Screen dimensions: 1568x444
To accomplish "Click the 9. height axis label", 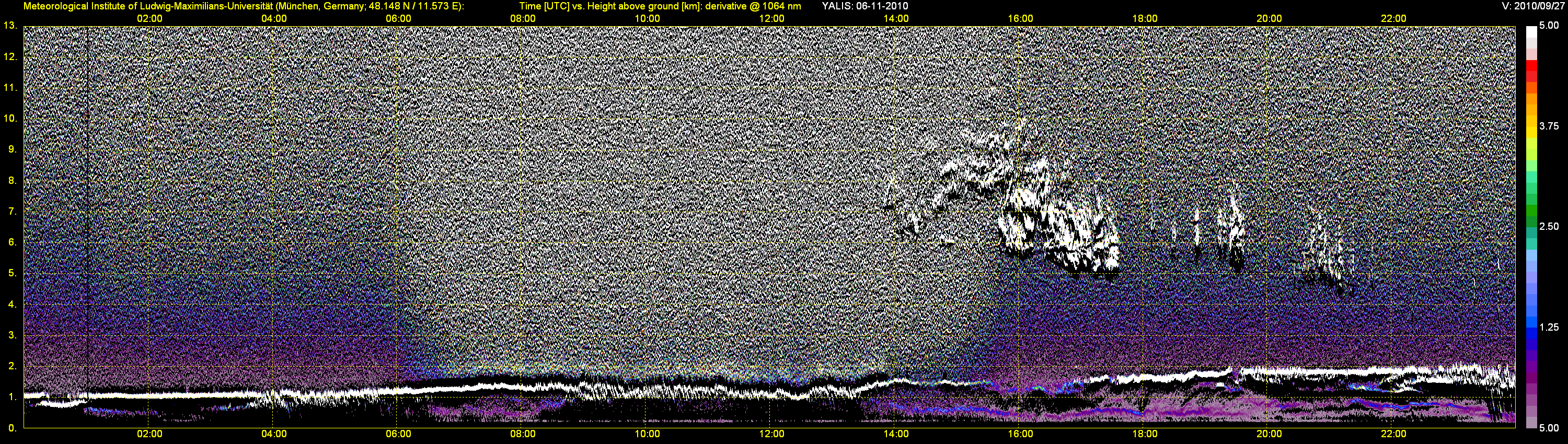I will click(x=12, y=149).
